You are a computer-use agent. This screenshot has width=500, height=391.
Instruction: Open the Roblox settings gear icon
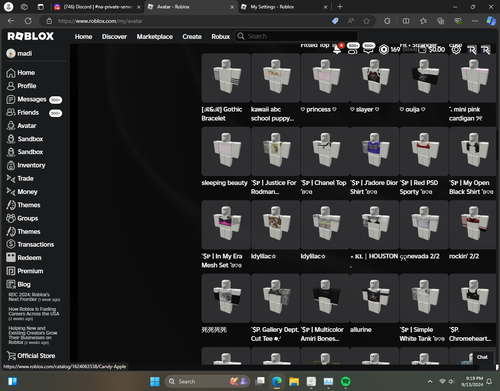[456, 49]
